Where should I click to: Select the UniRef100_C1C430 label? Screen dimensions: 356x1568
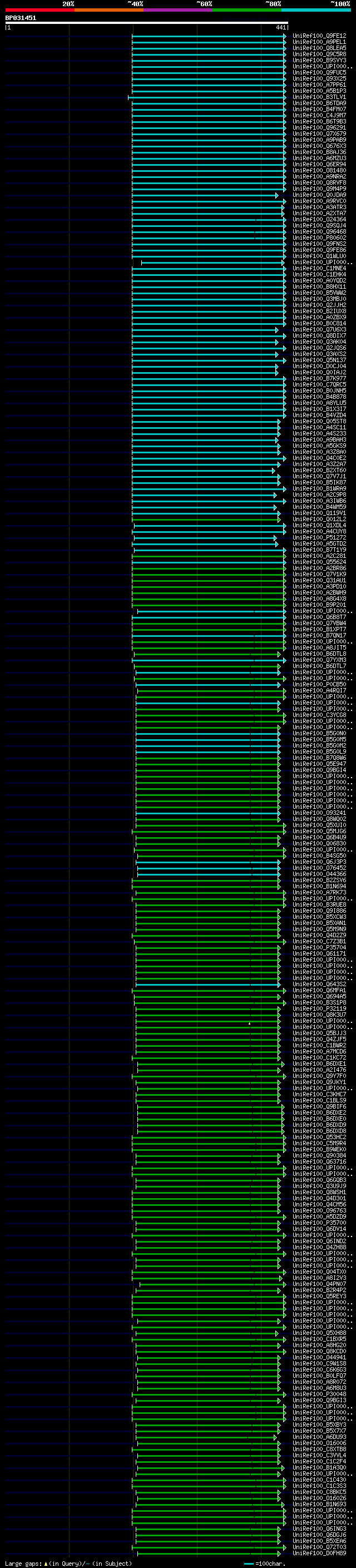319,1480
